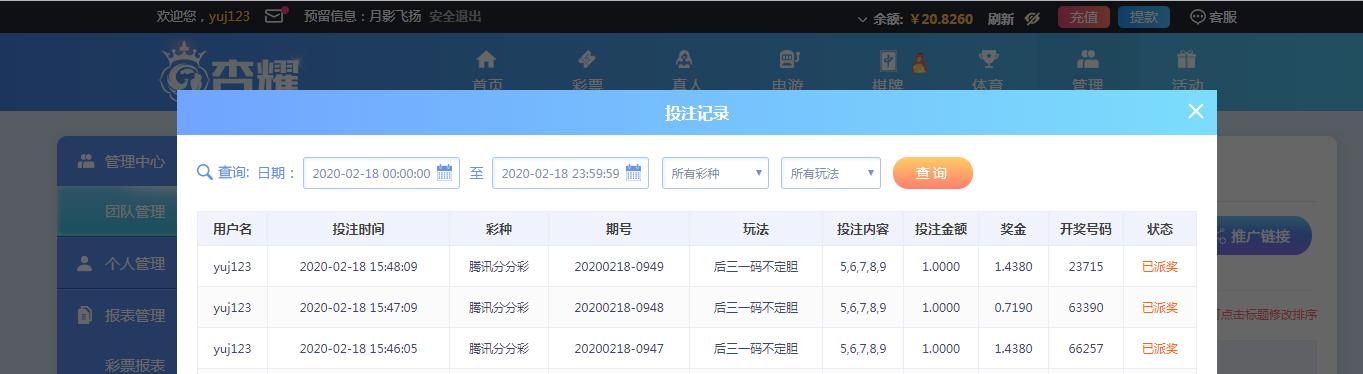Click the end date input field
Image resolution: width=1363 pixels, height=374 pixels.
(x=570, y=173)
